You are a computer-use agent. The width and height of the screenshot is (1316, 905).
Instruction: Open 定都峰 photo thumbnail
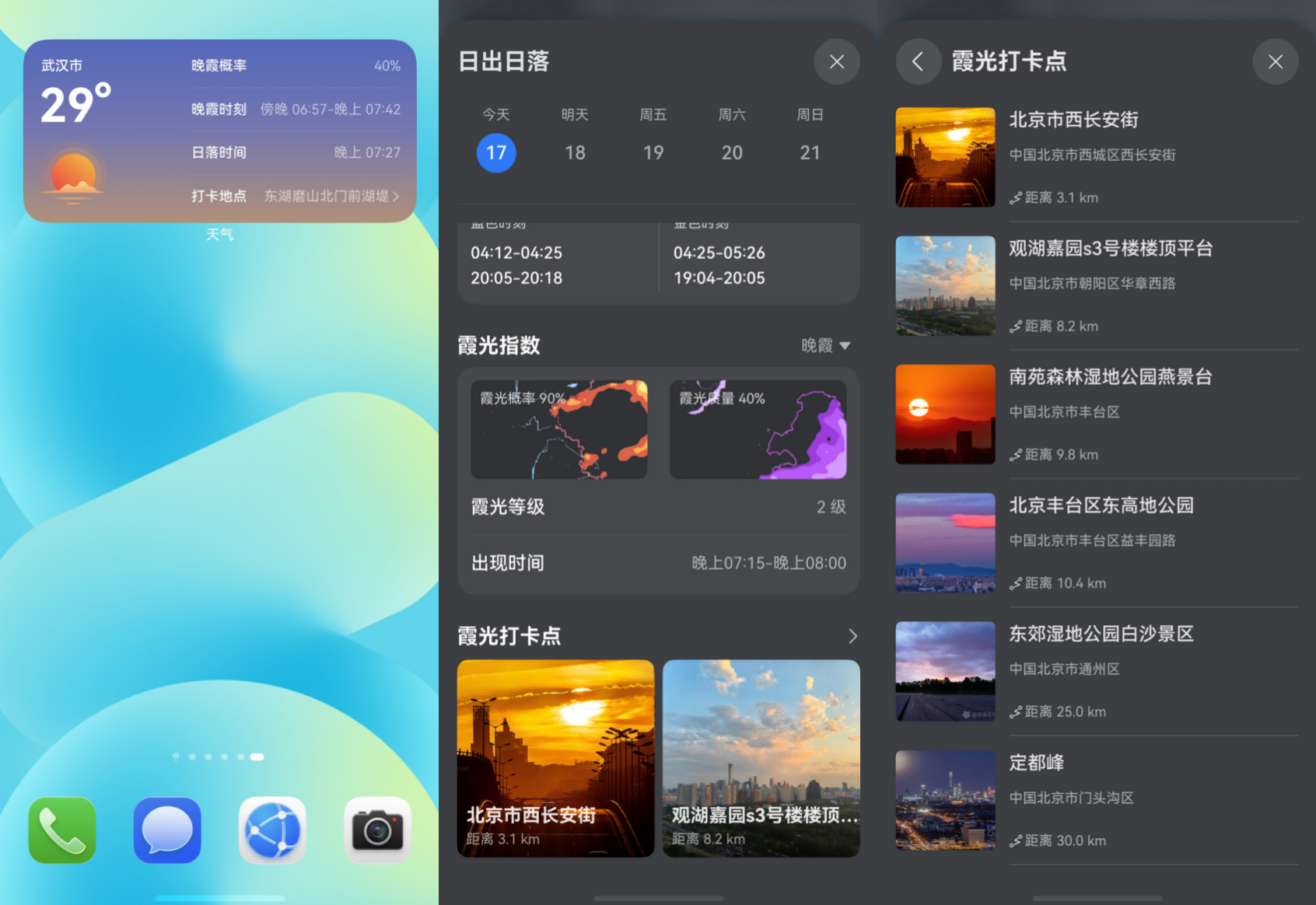pyautogui.click(x=946, y=800)
